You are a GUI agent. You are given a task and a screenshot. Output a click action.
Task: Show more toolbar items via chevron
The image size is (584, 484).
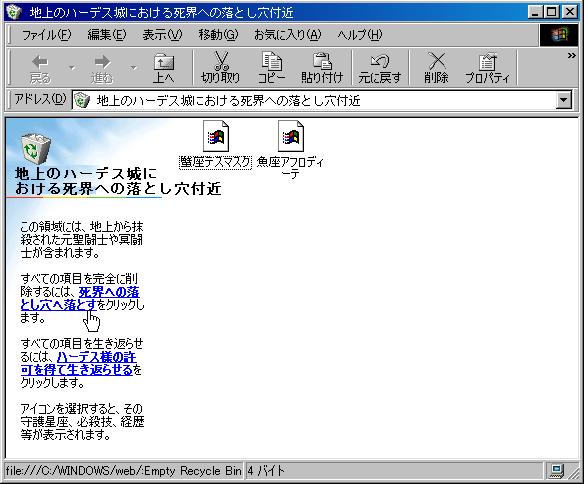click(x=571, y=56)
